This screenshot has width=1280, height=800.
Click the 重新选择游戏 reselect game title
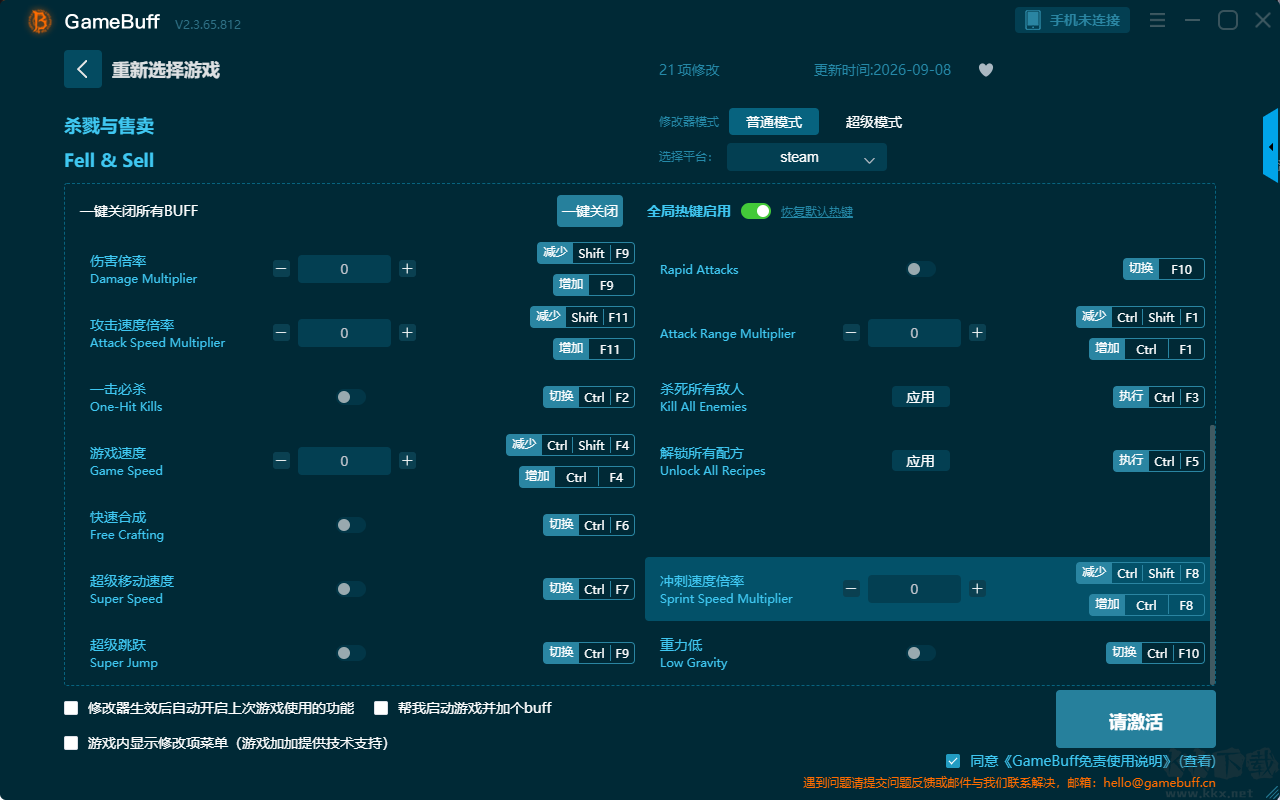166,70
